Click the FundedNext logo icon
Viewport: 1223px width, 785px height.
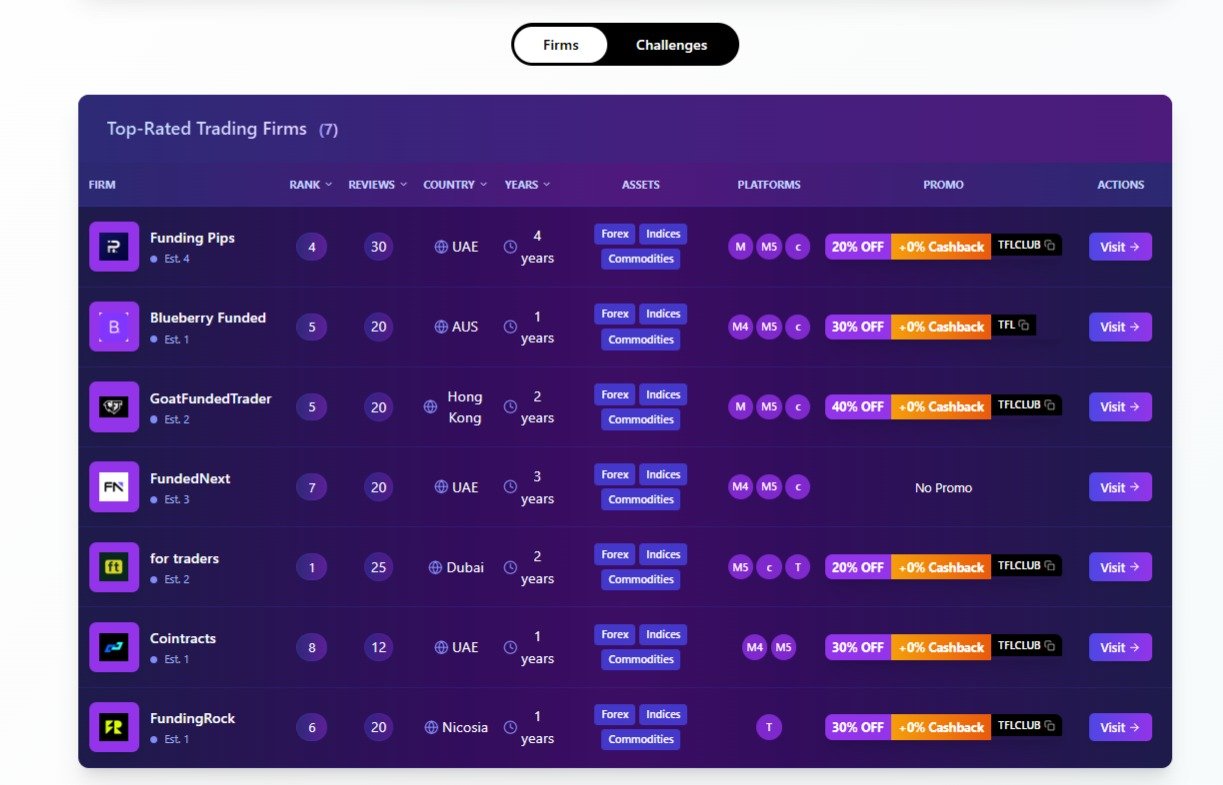click(114, 487)
